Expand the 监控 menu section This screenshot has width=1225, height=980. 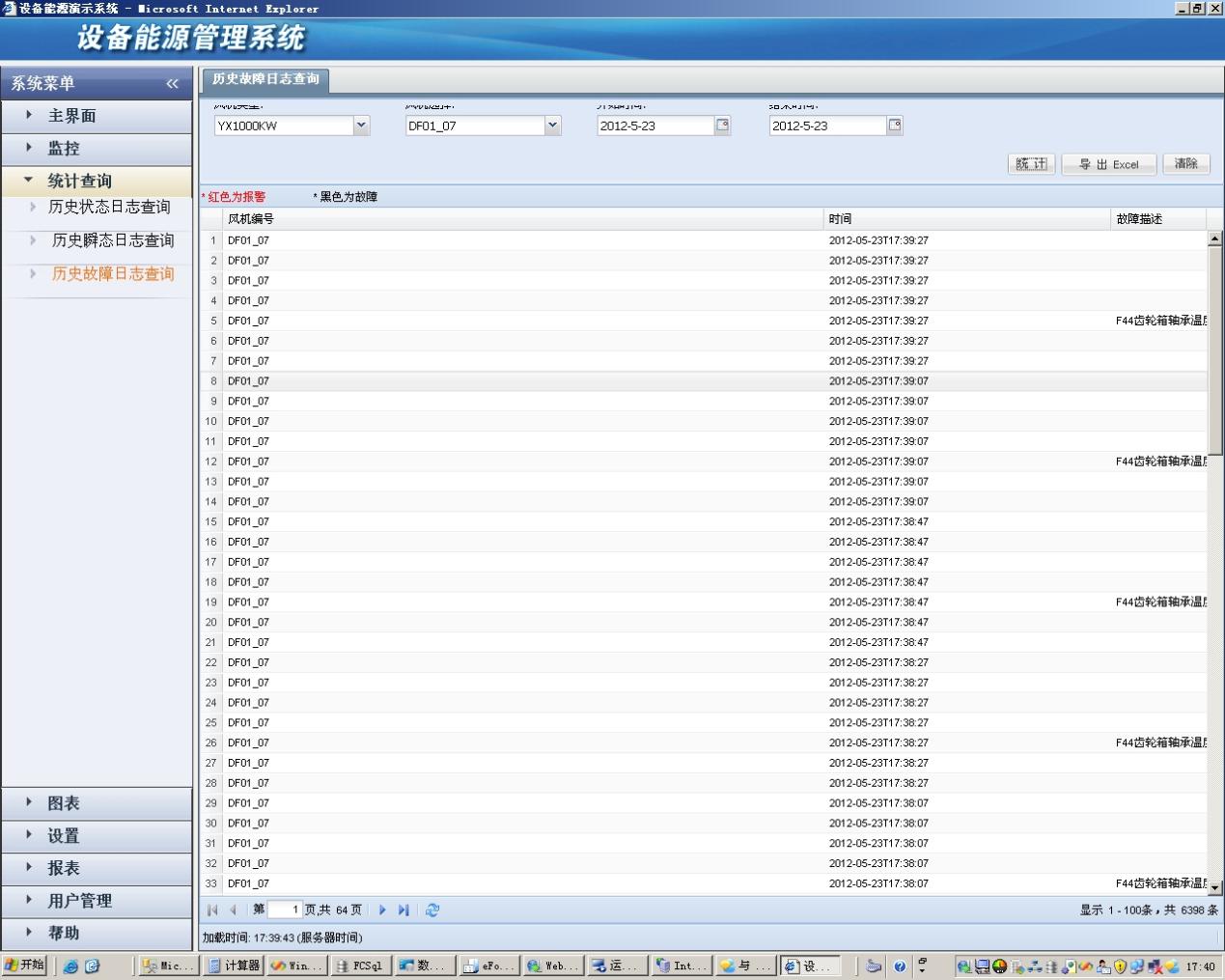64,149
